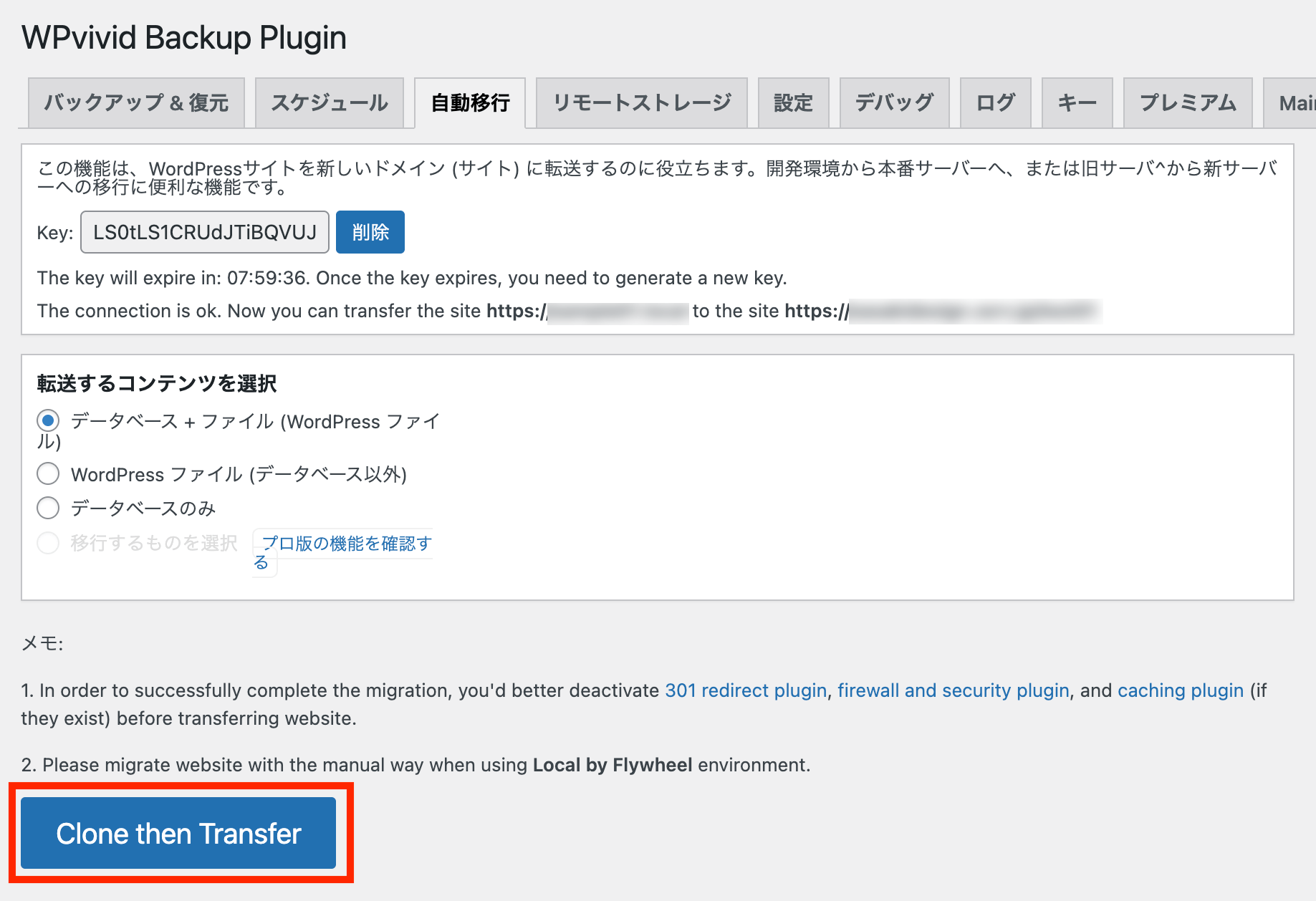The image size is (1316, 901).
Task: Click the Clone then Transfer button
Action: [178, 833]
